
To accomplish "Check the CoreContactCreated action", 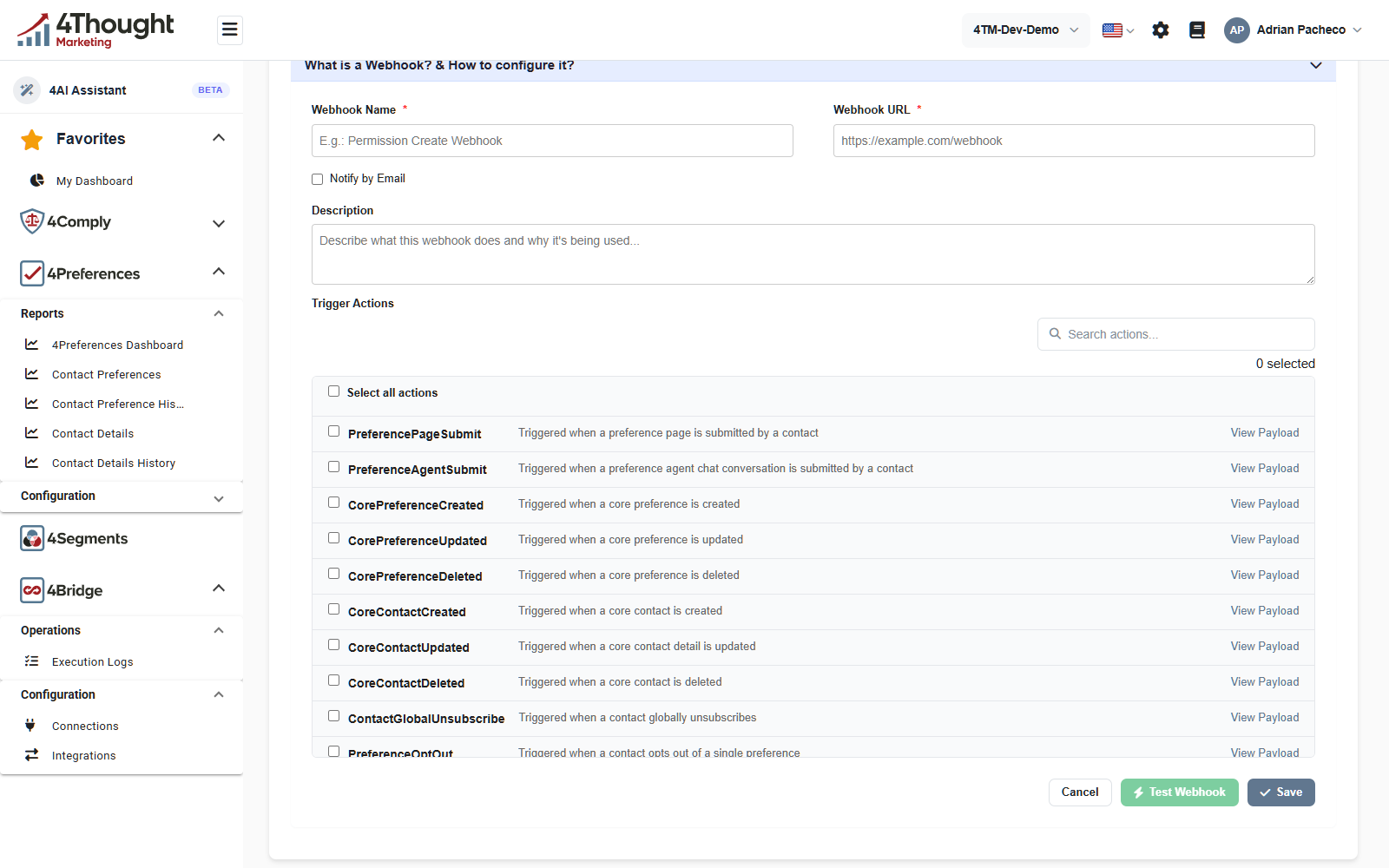I will [333, 609].
